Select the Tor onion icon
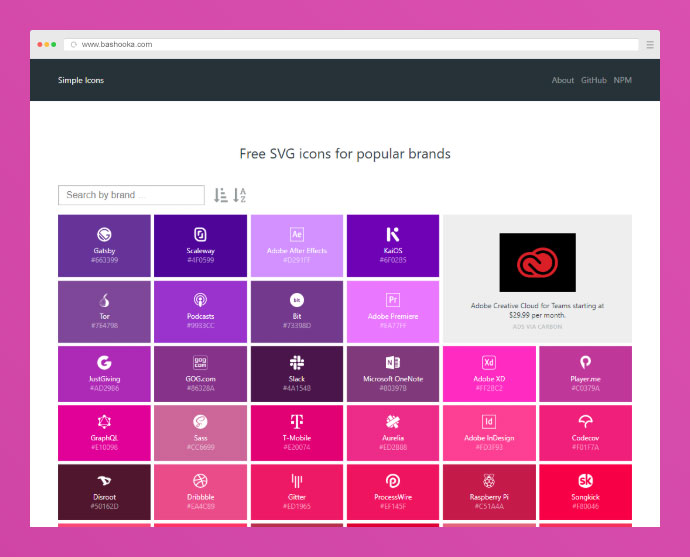The height and width of the screenshot is (557, 690). click(x=104, y=300)
